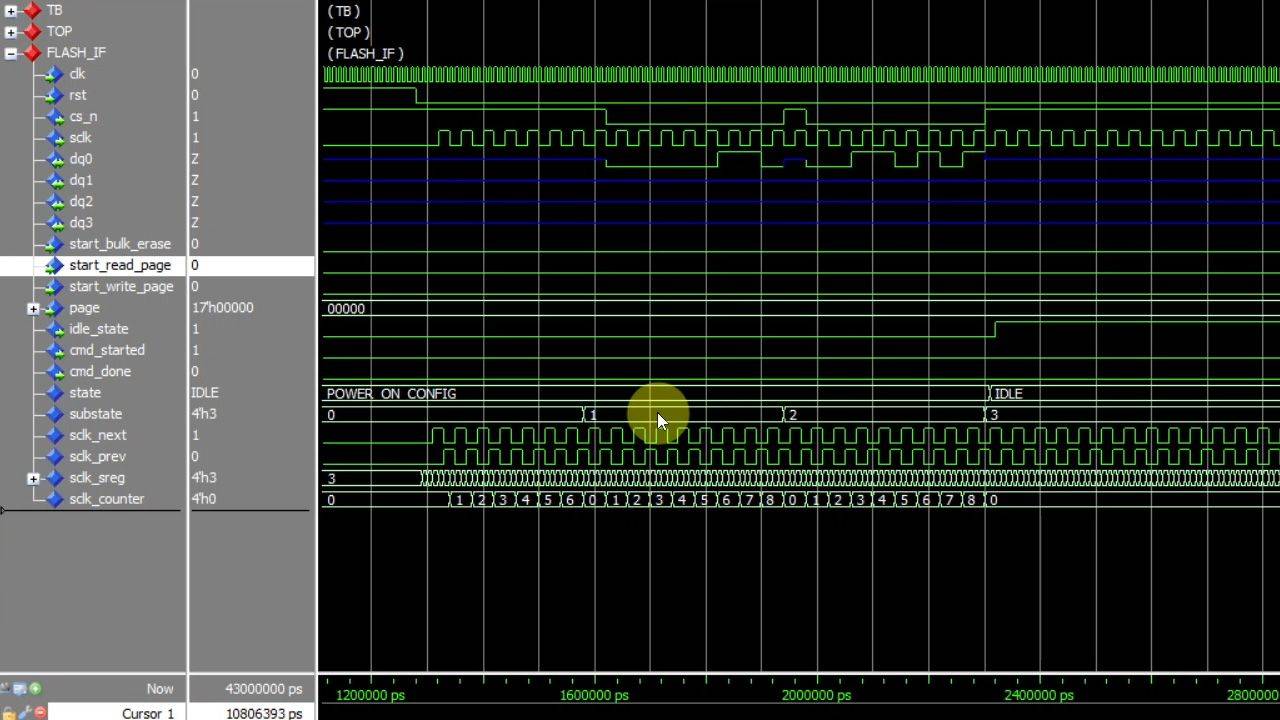Click the 2000000 ps mark on timeline
The image size is (1280, 720).
point(816,694)
